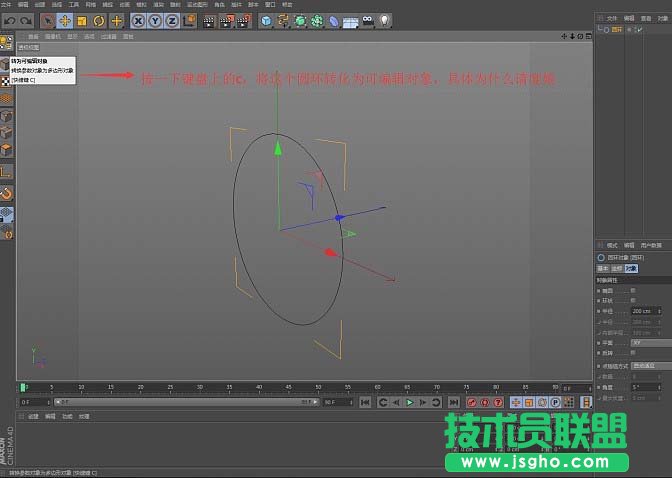Image resolution: width=672 pixels, height=478 pixels.
Task: Click the radius field showing 200 cm
Action: pyautogui.click(x=644, y=311)
